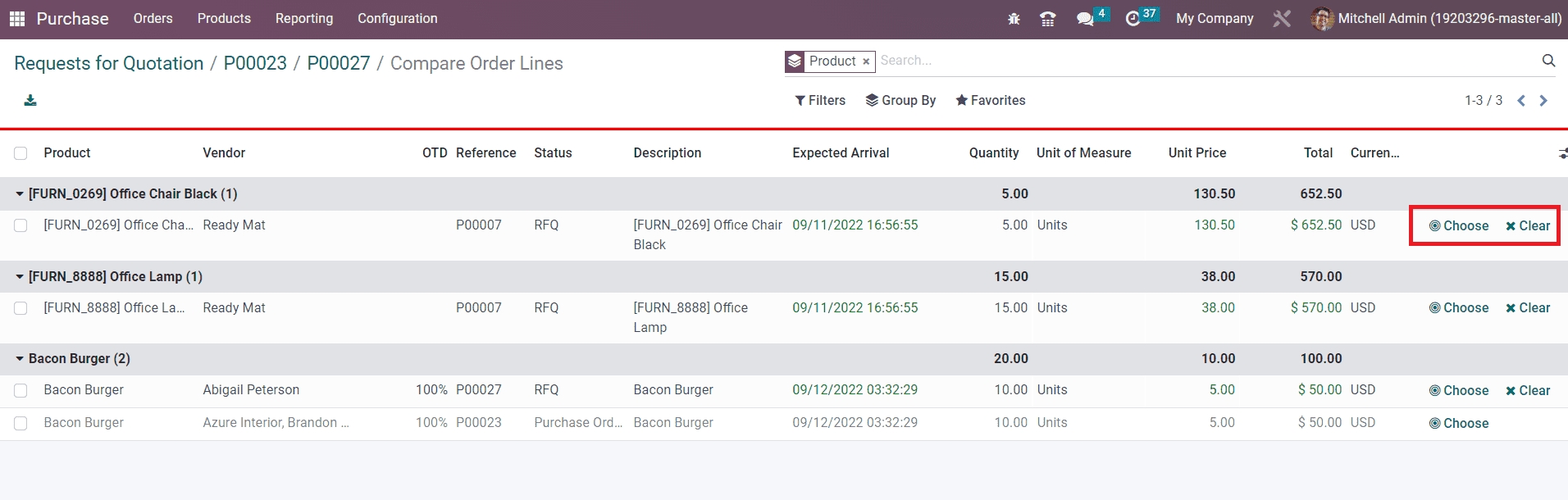
Task: Click the search magnifier icon
Action: 1548,61
